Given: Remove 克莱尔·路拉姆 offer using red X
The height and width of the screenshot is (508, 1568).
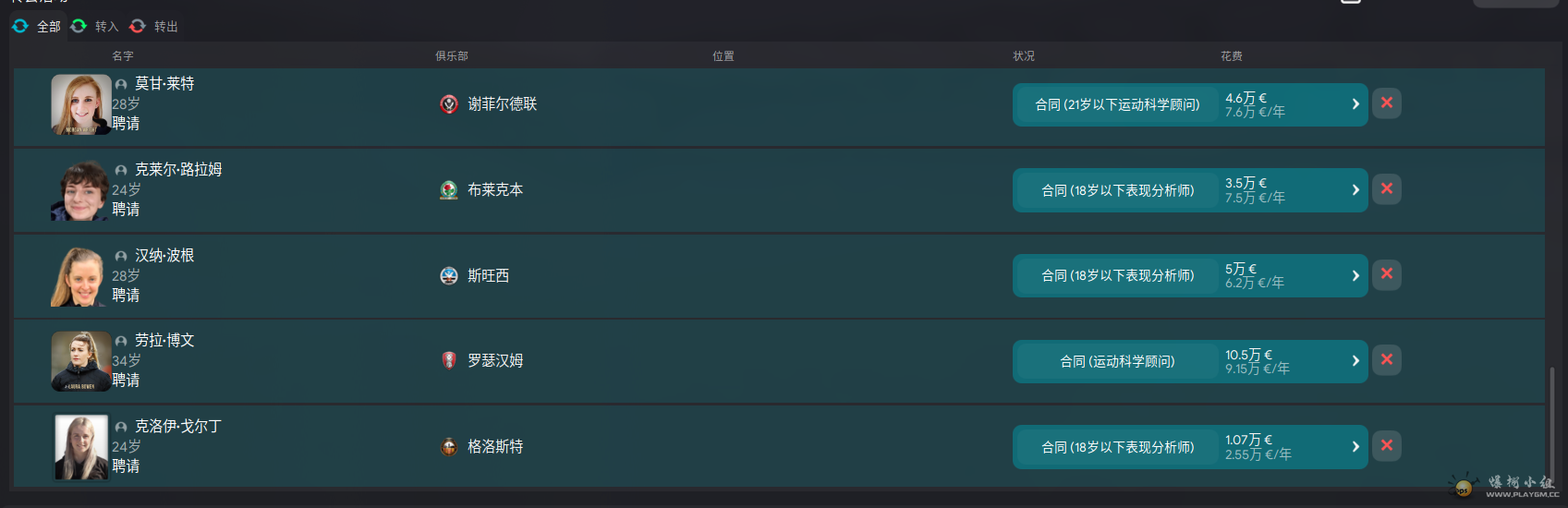Looking at the screenshot, I should [x=1386, y=189].
